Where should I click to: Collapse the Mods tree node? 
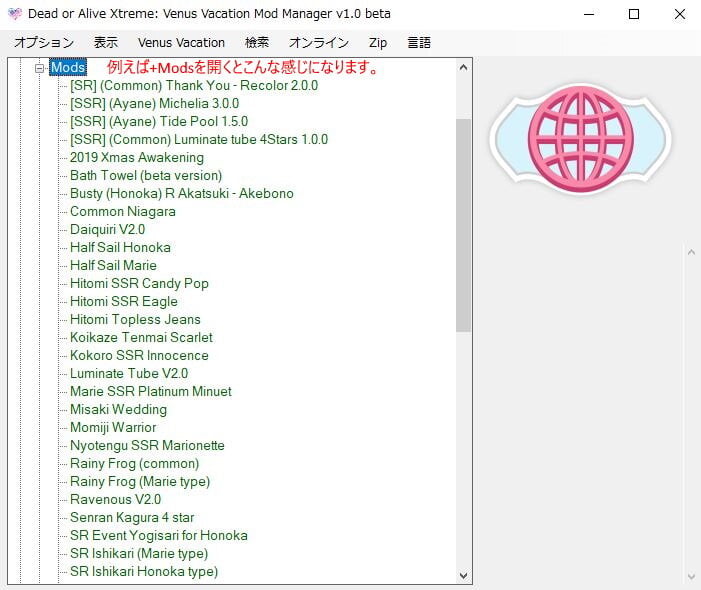tap(40, 68)
